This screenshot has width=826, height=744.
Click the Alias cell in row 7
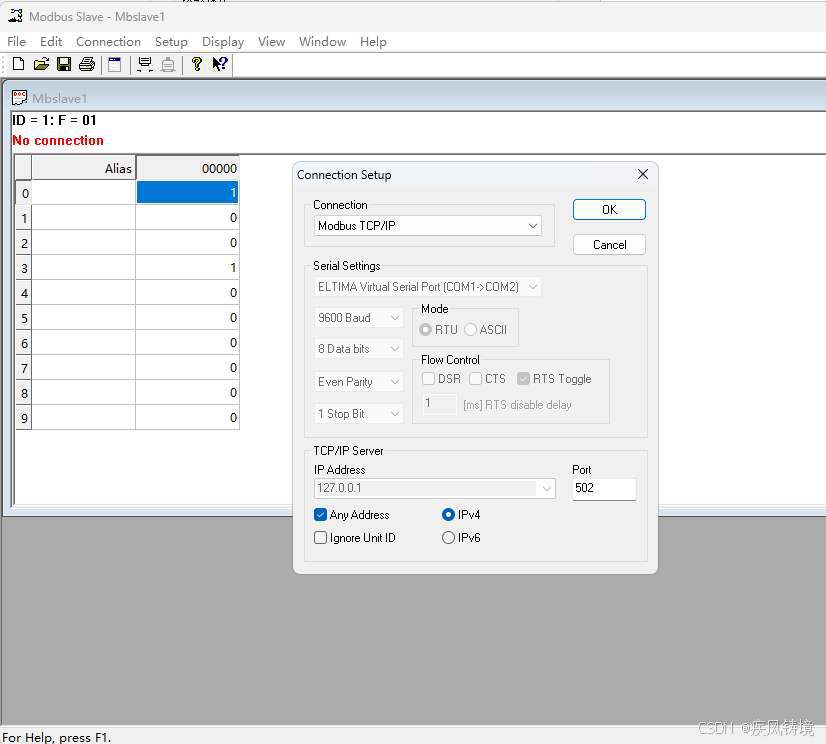point(83,368)
